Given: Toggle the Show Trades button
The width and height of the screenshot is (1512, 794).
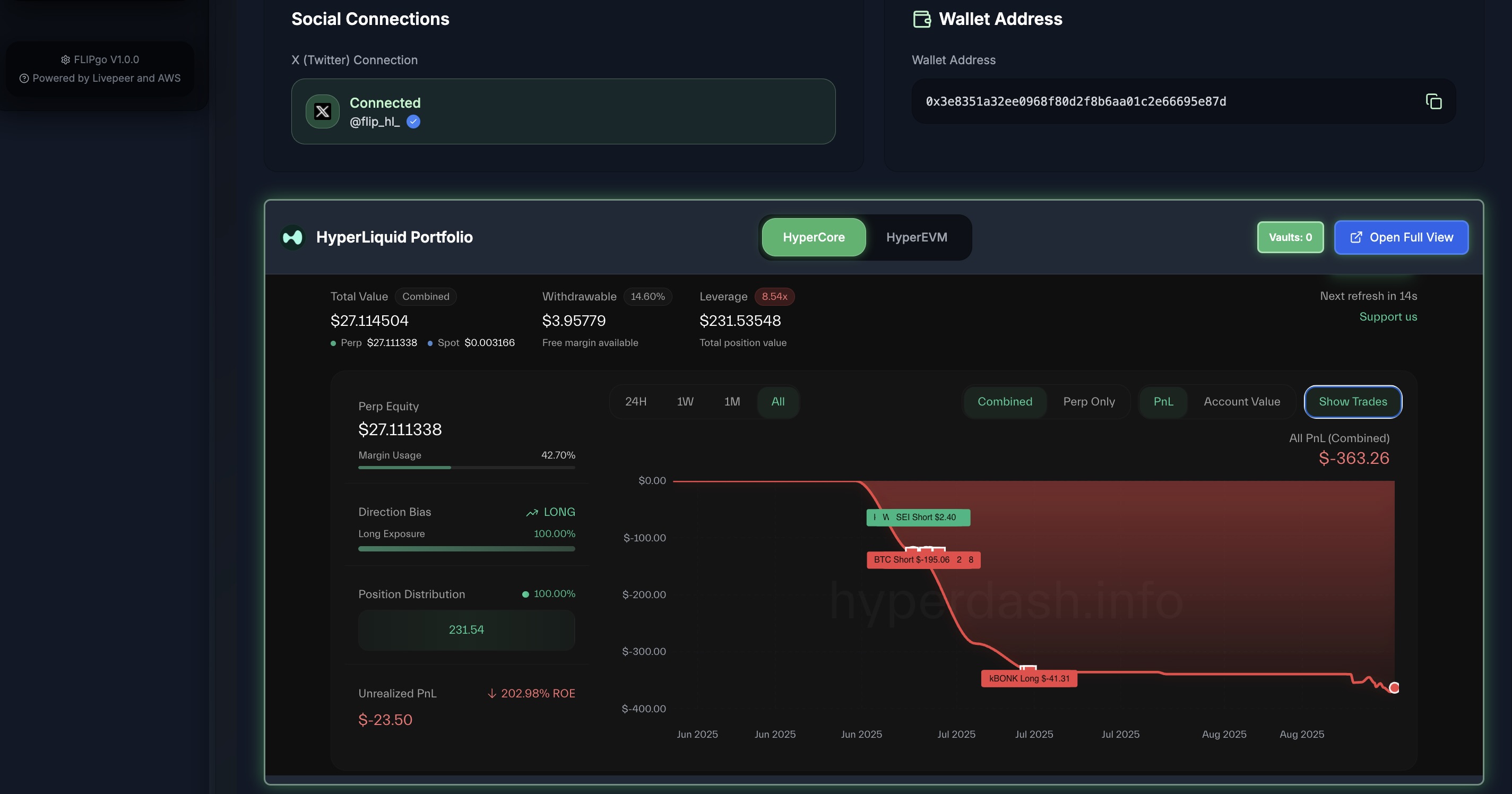Looking at the screenshot, I should coord(1353,401).
